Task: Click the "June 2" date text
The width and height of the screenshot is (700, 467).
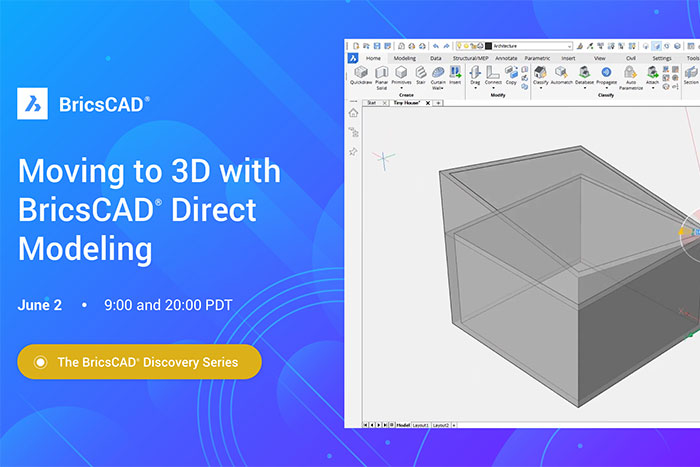Action: tap(40, 305)
